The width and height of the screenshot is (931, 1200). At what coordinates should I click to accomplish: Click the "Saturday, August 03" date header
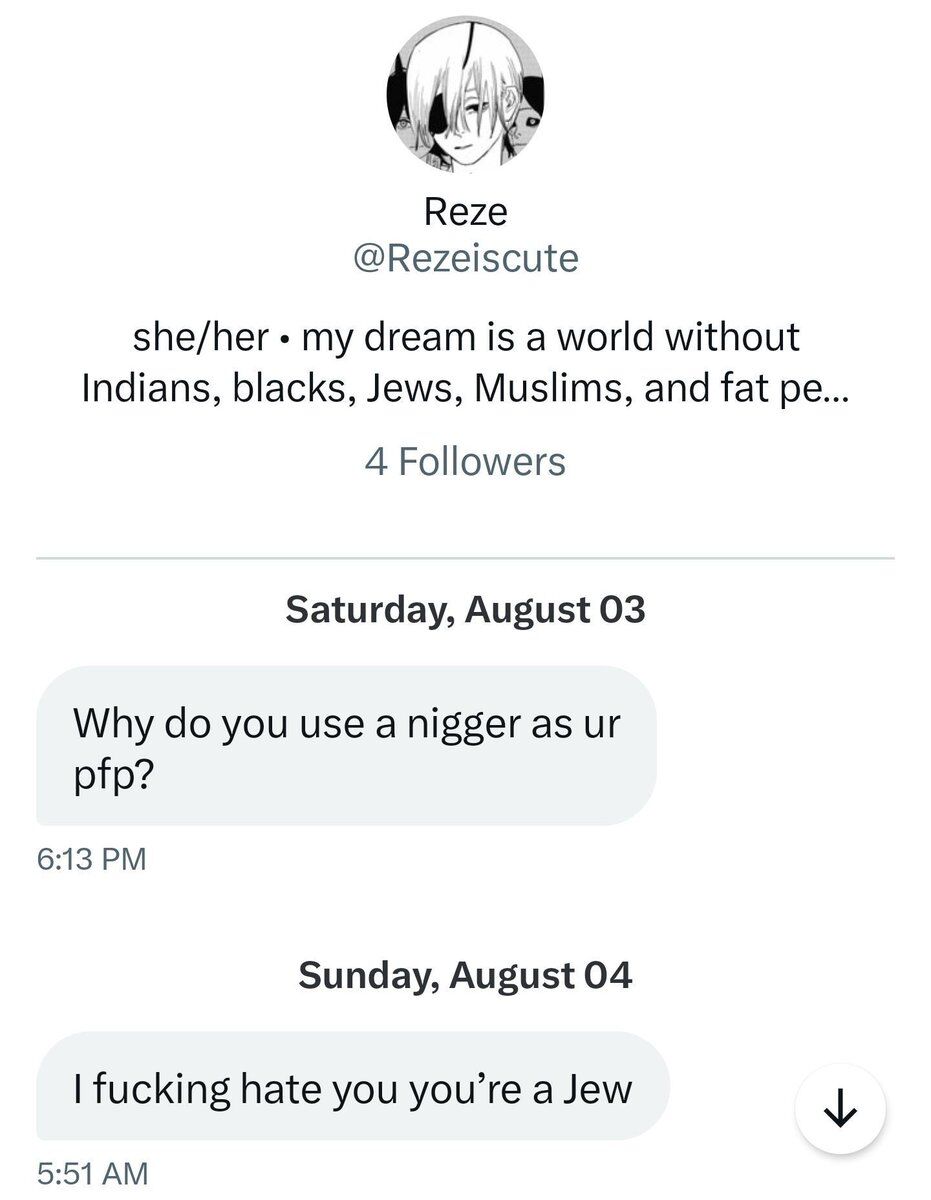point(465,609)
